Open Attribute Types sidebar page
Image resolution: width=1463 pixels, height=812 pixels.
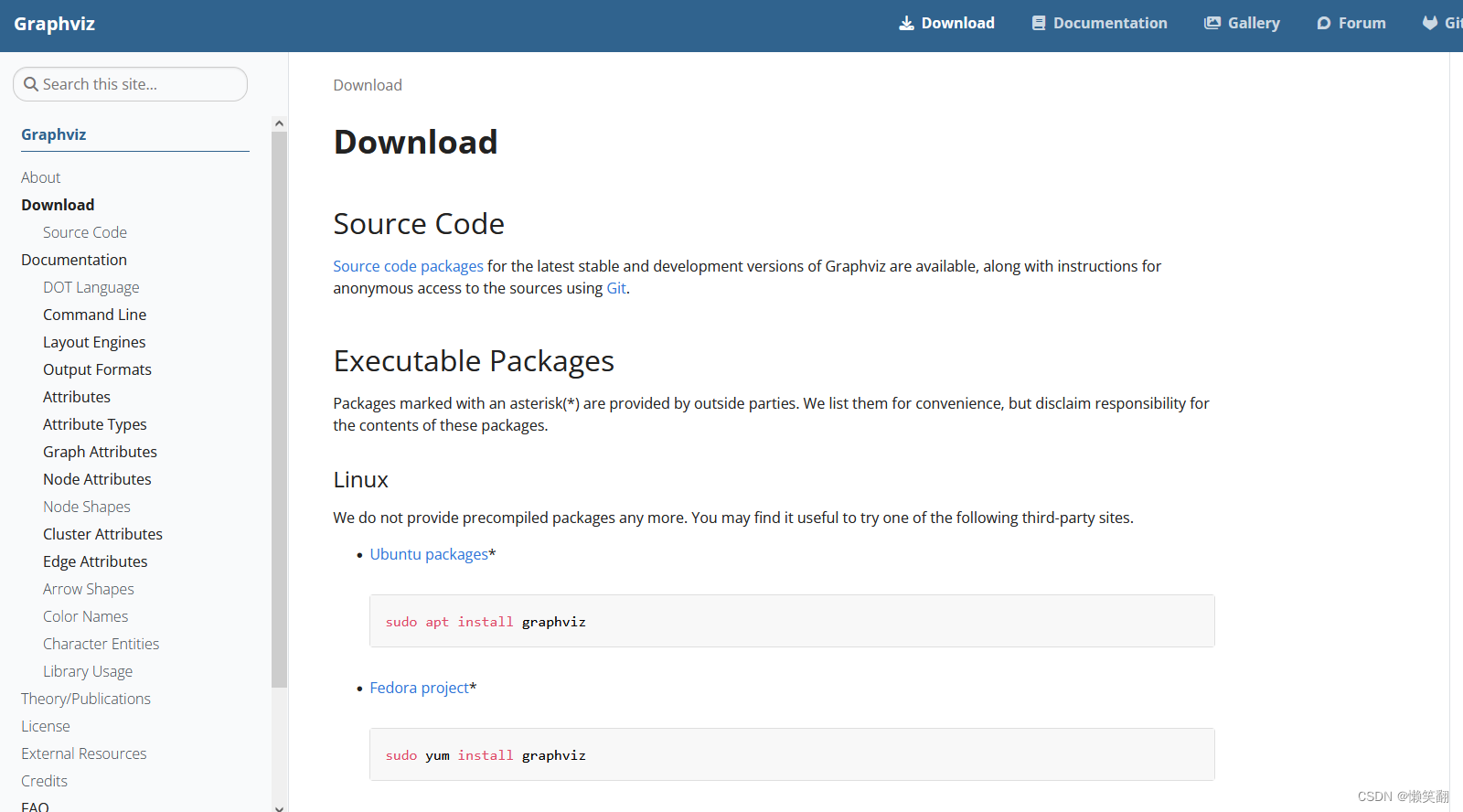tap(95, 424)
